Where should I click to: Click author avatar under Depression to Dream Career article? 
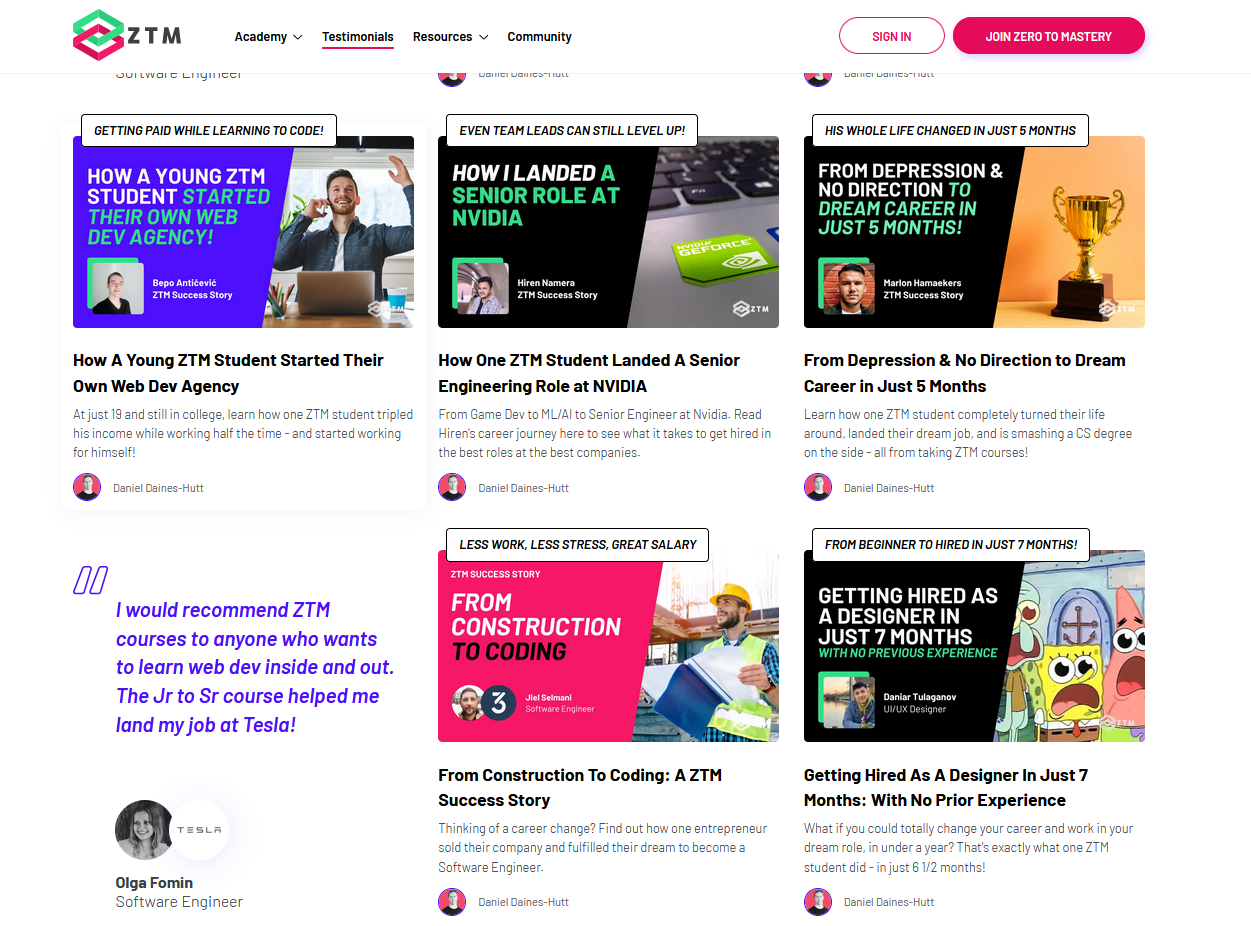(x=818, y=487)
